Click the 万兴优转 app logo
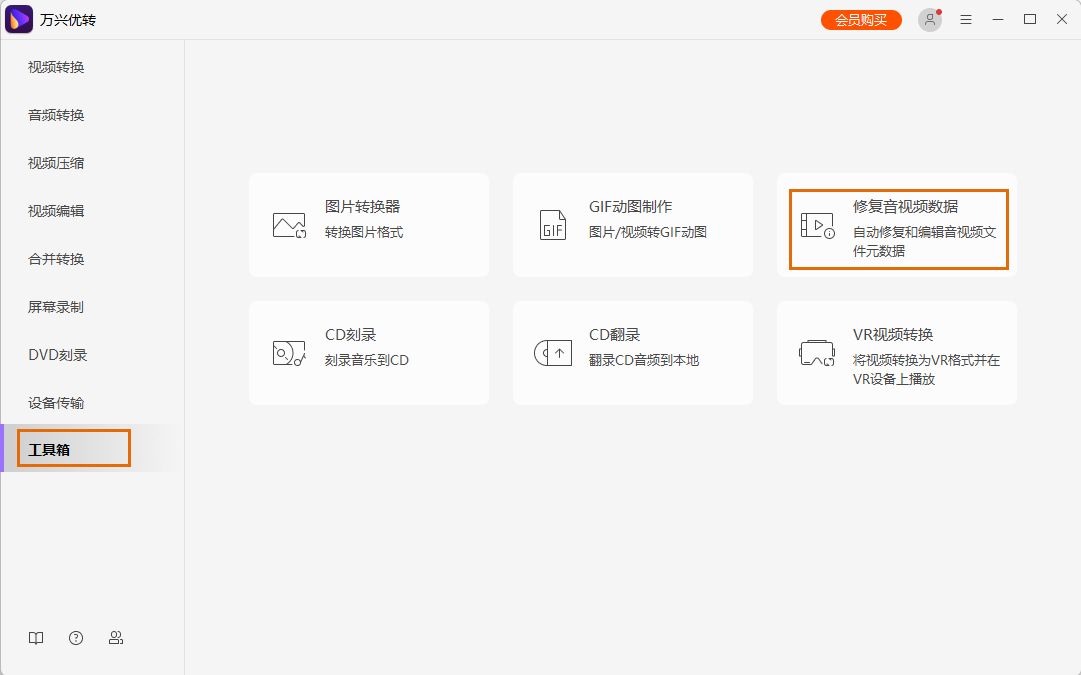The height and width of the screenshot is (675, 1081). (x=19, y=19)
